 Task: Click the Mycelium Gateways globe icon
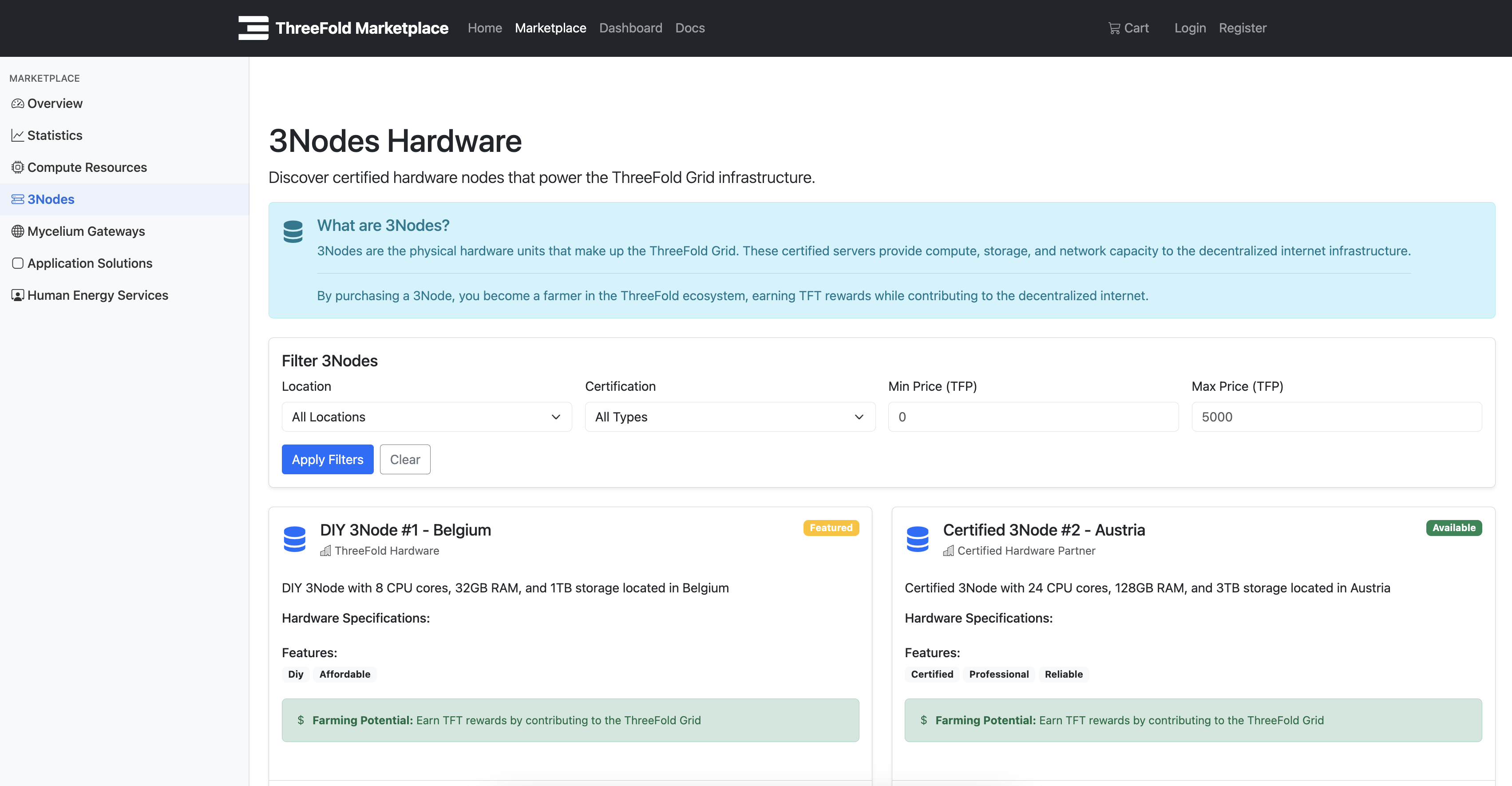18,231
